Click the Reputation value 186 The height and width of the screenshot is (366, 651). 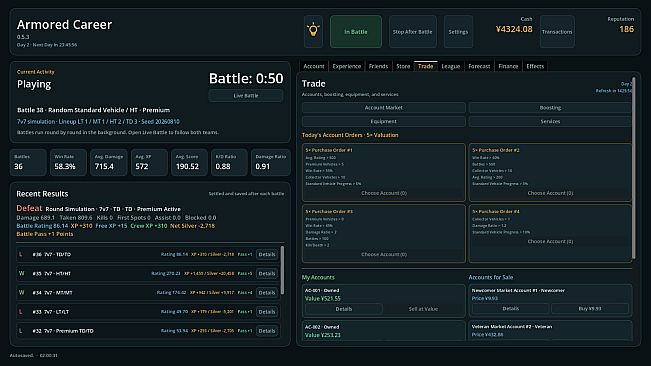tap(627, 29)
